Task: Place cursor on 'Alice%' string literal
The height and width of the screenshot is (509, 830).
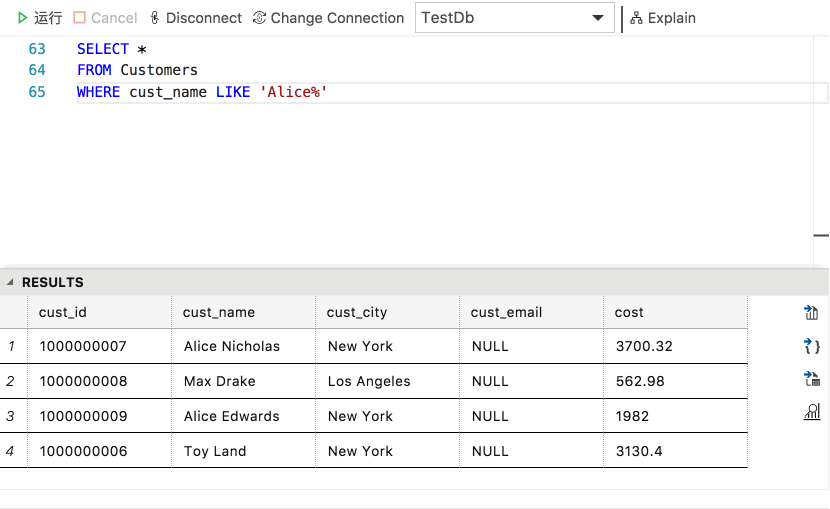Action: (293, 92)
